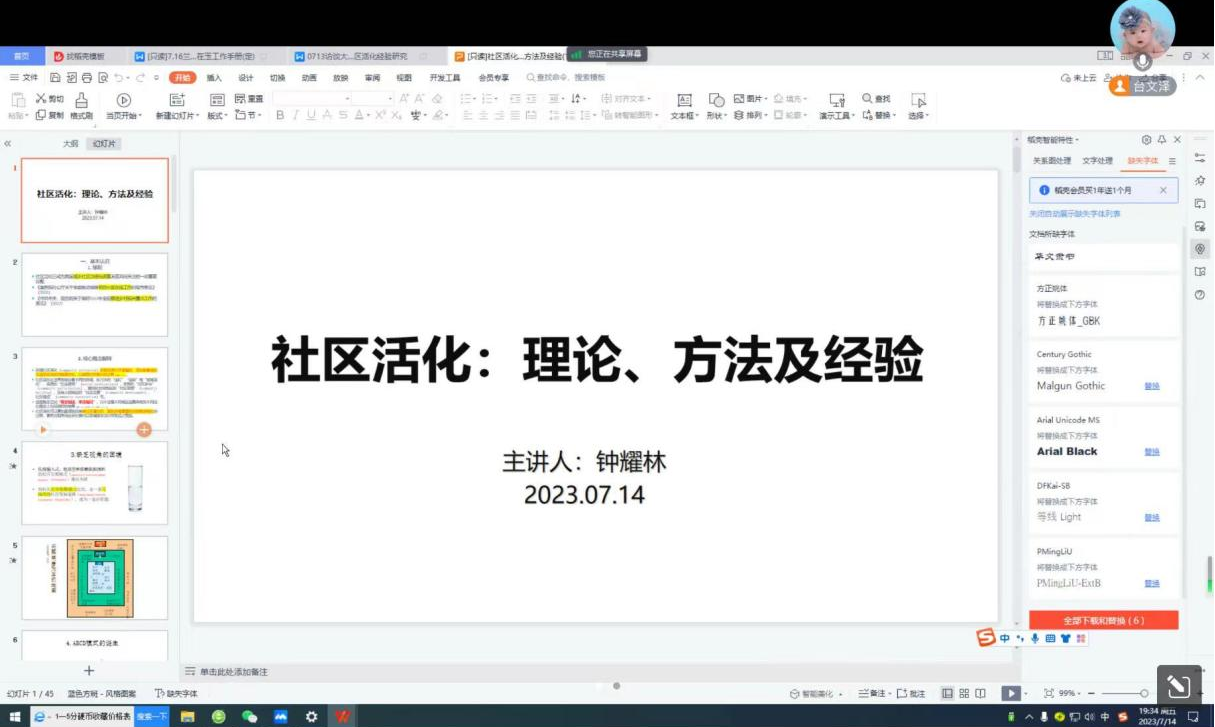Click the print icon in quick access bar

click(x=87, y=77)
